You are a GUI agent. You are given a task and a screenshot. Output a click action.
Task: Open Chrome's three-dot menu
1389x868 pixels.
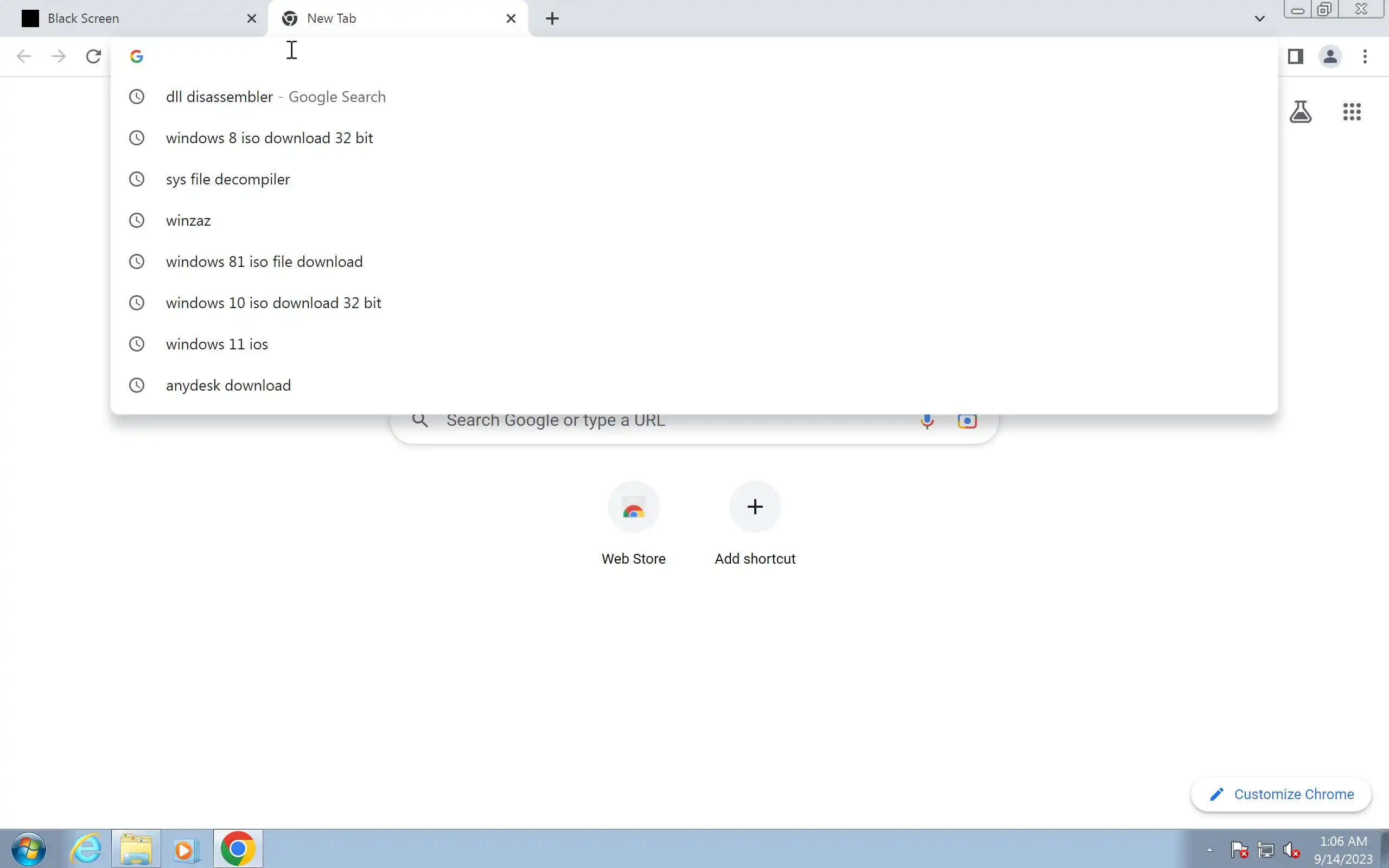point(1365,56)
